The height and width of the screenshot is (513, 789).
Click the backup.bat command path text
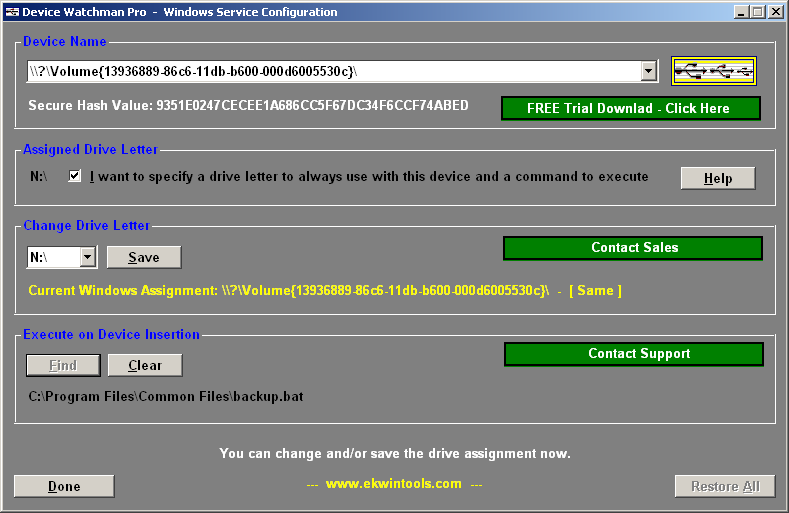166,397
